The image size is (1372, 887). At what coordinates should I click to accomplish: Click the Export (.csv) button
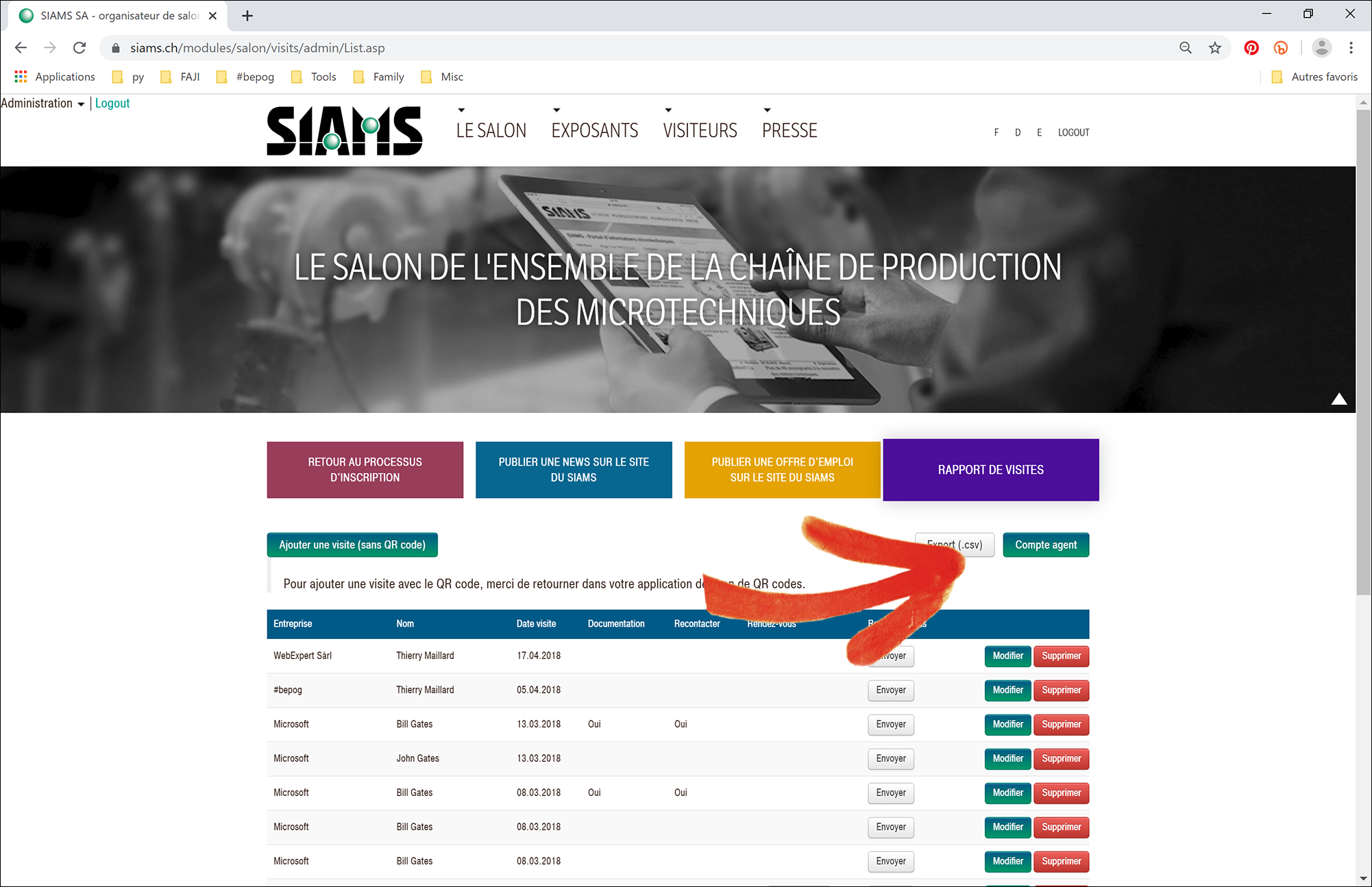pyautogui.click(x=955, y=545)
